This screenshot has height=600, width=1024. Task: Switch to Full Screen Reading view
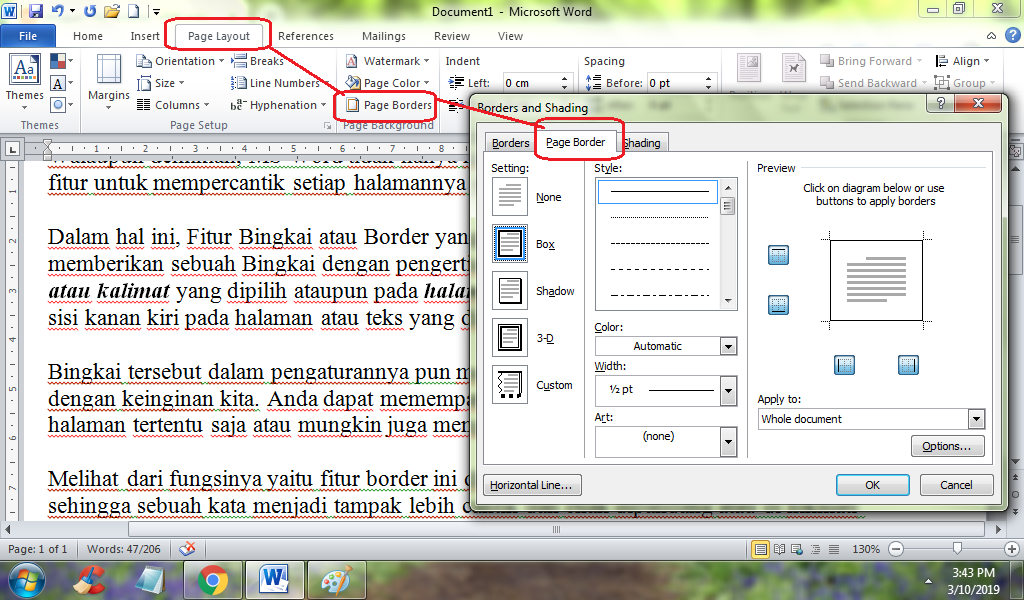click(779, 549)
